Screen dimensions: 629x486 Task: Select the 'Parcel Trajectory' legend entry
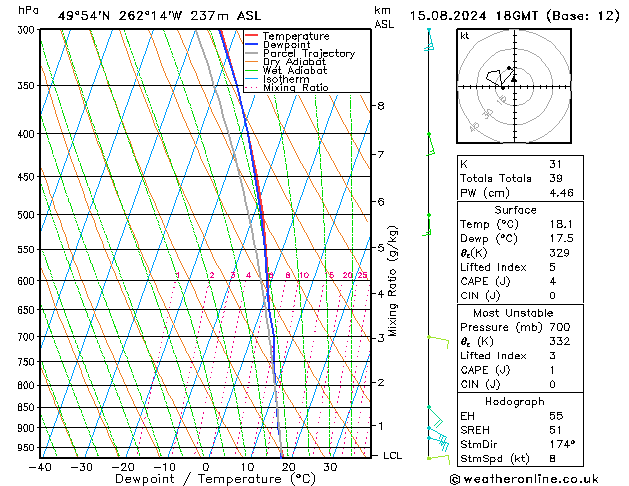[x=309, y=53]
